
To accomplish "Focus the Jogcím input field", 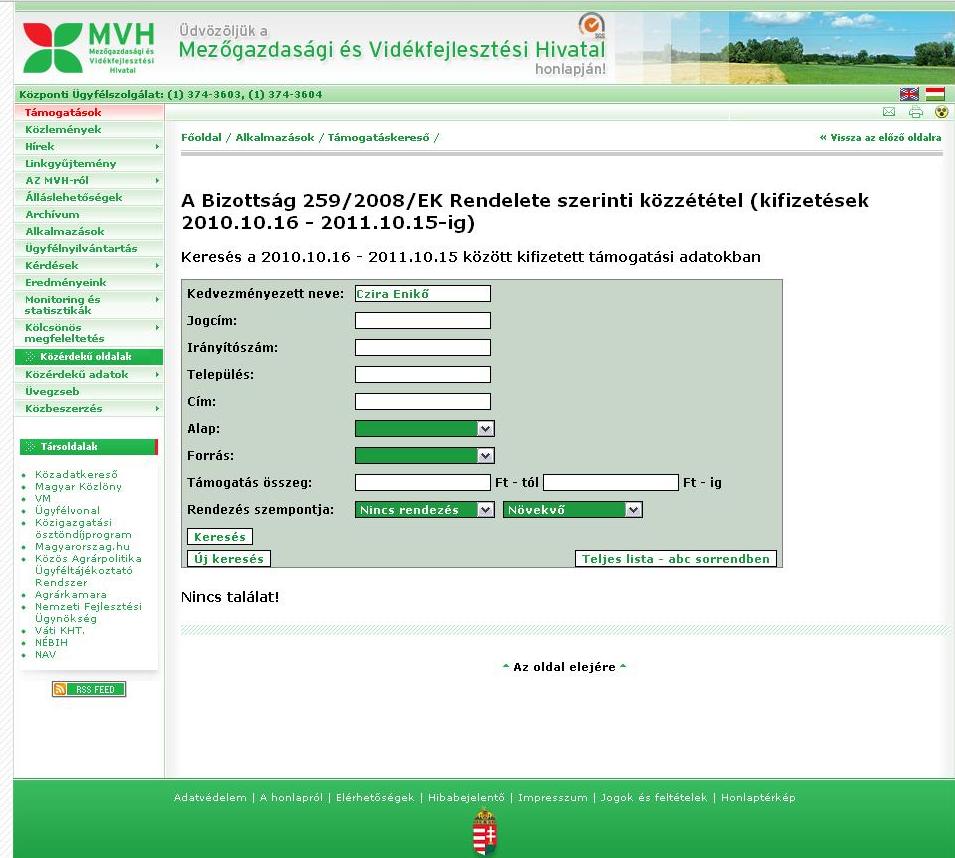I will pyautogui.click(x=423, y=320).
